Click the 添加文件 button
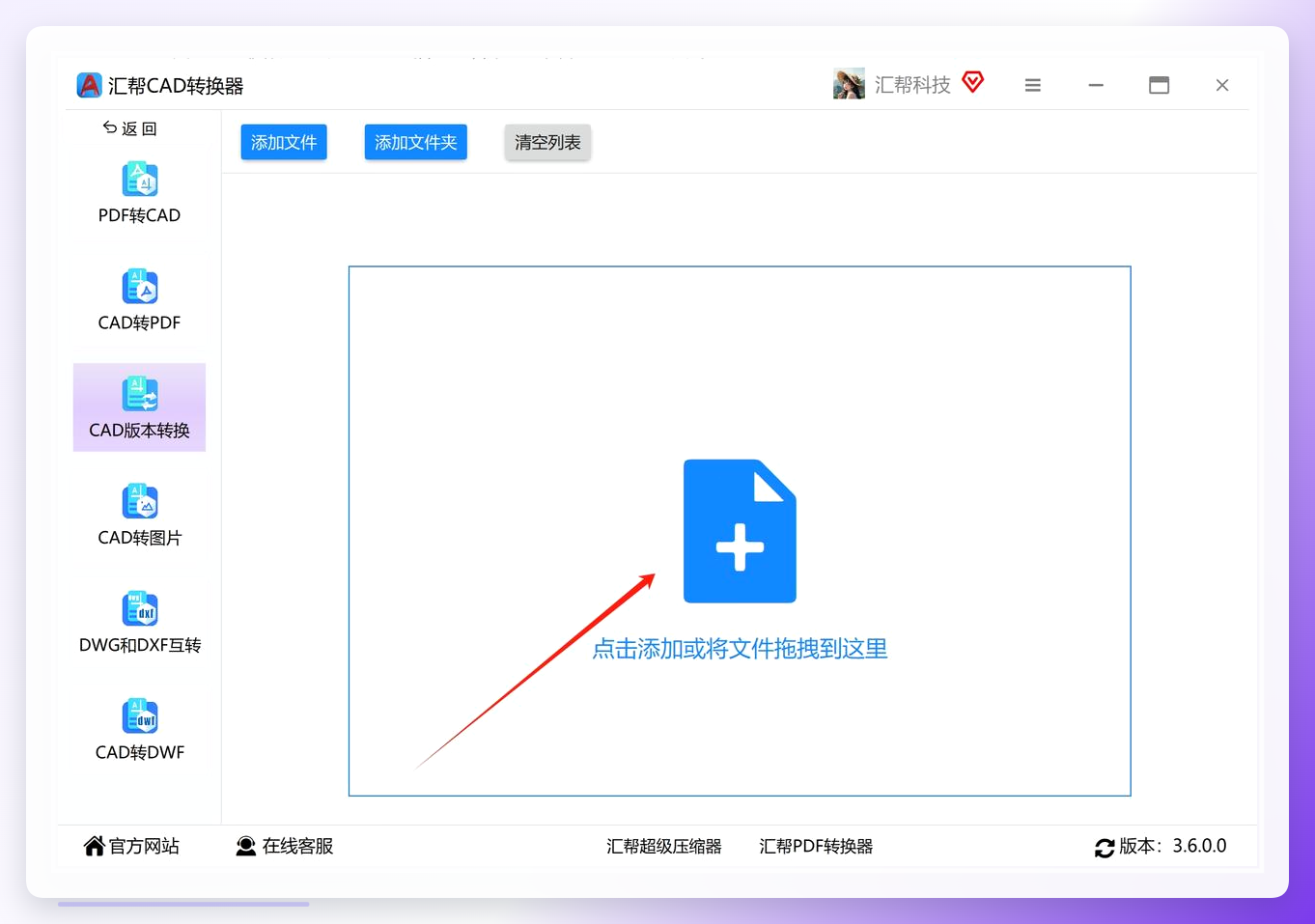 (284, 142)
